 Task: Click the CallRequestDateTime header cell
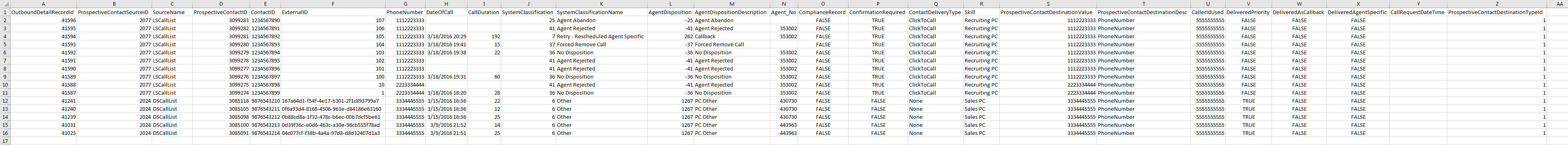click(x=1418, y=12)
